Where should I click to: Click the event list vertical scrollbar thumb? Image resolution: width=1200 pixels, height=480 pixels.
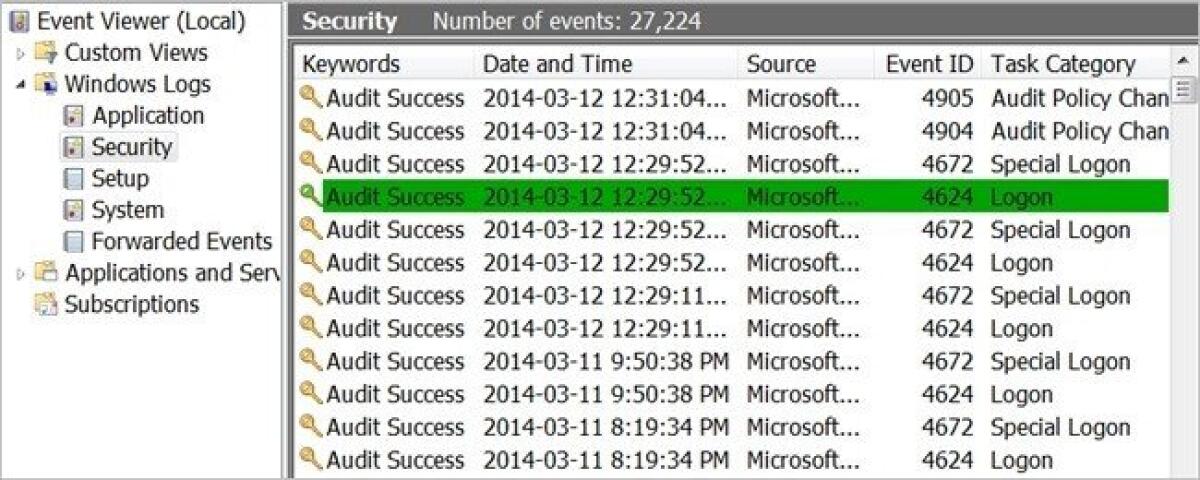pyautogui.click(x=1184, y=91)
